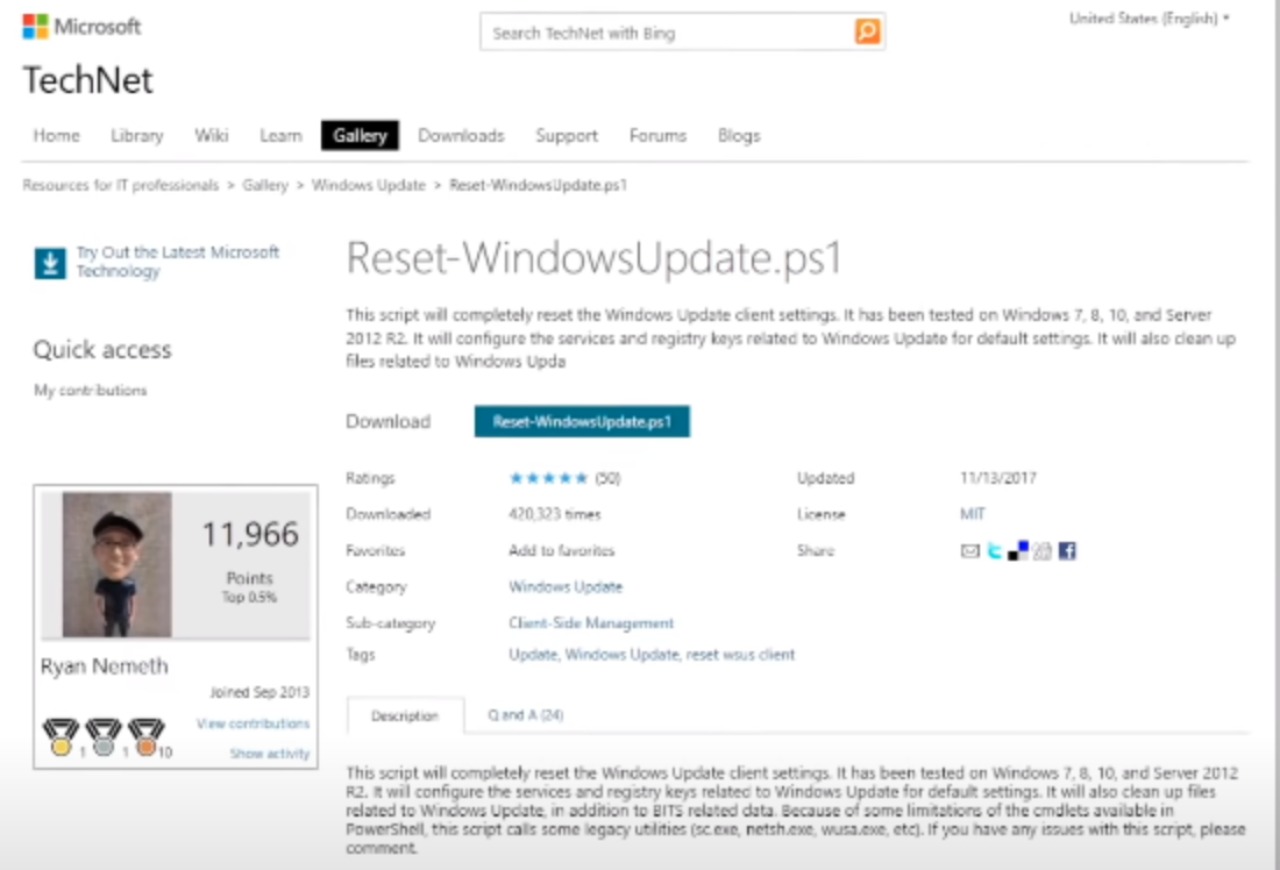Click the Reset-WindowsUpdate.ps1 page title
Screen dimensions: 1280x870
[x=595, y=258]
